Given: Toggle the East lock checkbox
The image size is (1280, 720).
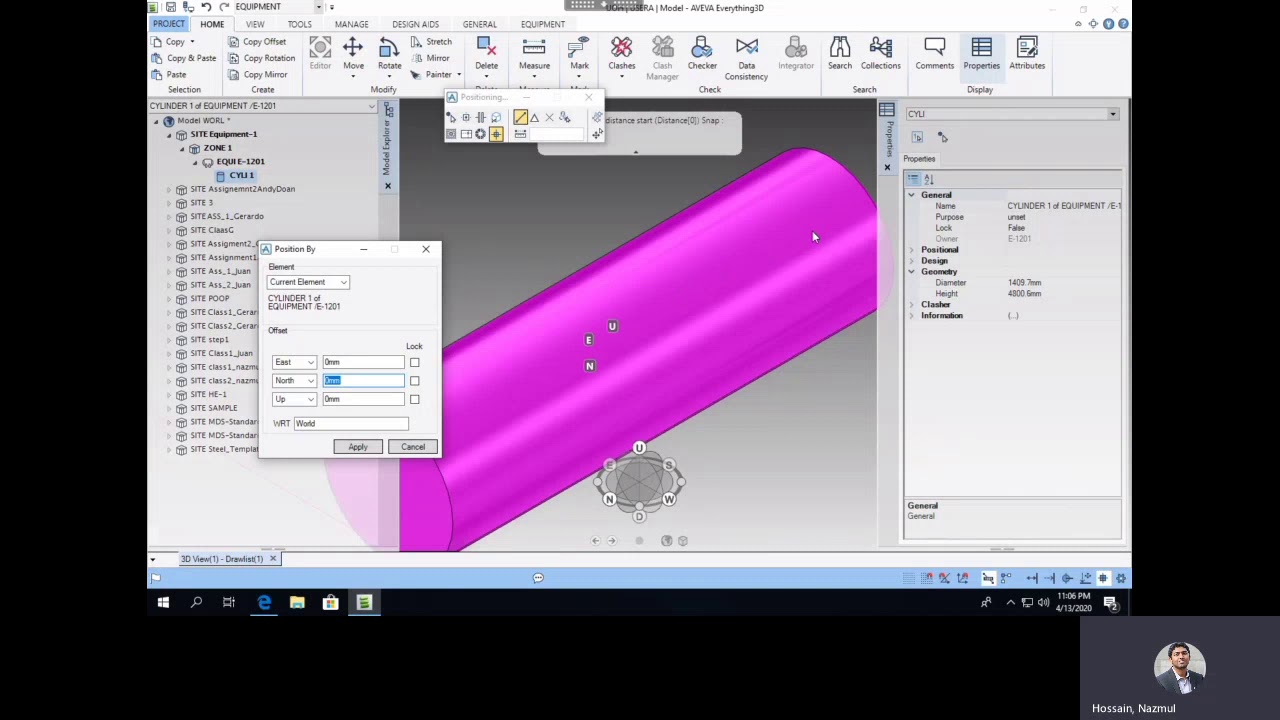Looking at the screenshot, I should point(414,362).
